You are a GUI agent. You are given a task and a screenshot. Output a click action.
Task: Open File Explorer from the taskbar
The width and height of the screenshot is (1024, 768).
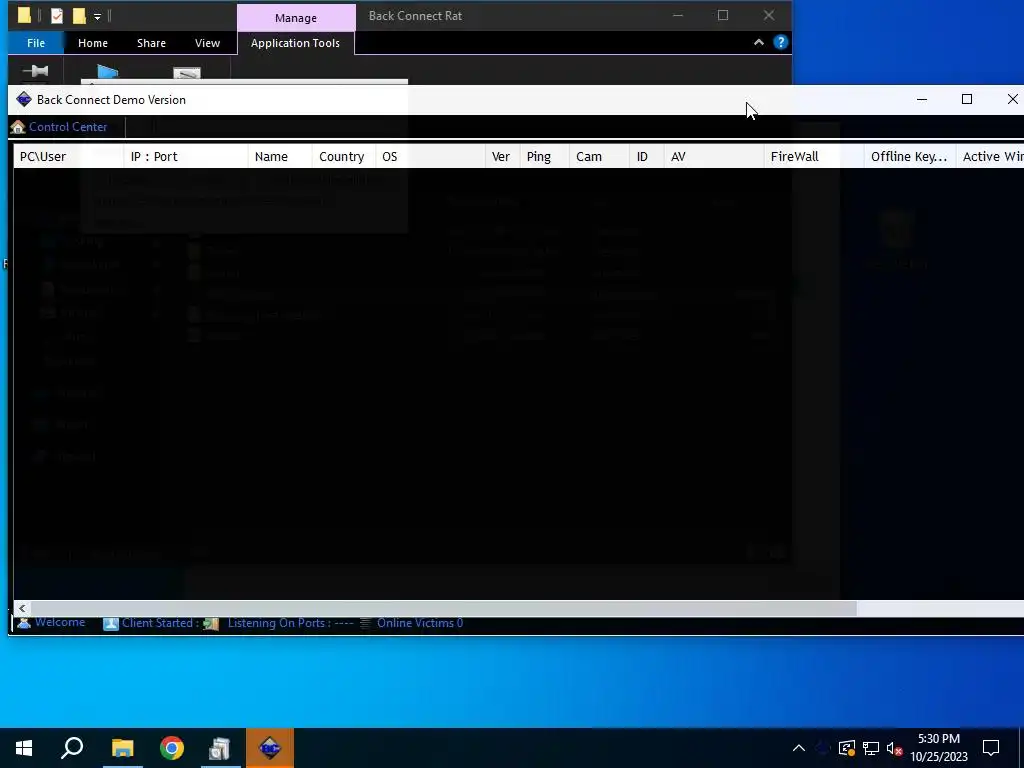122,748
